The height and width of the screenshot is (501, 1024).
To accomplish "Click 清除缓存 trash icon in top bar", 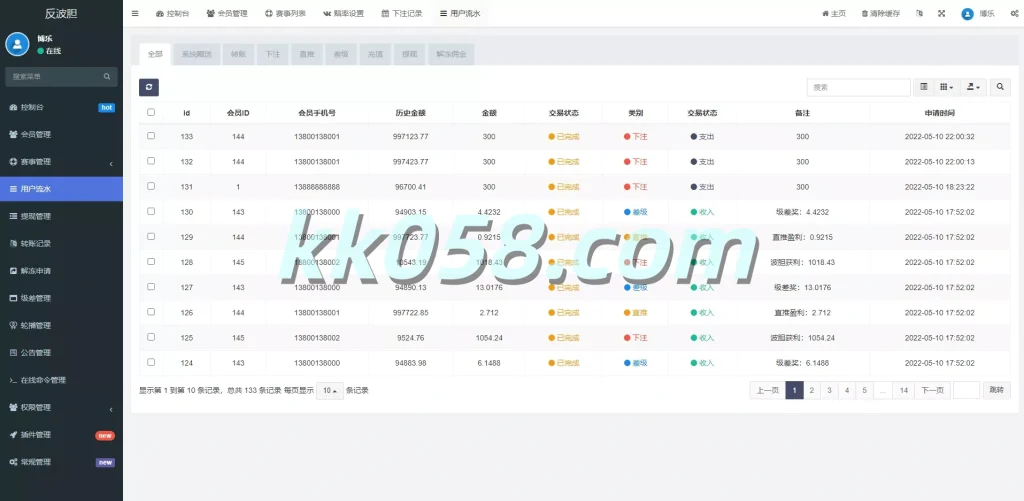I will coord(864,14).
